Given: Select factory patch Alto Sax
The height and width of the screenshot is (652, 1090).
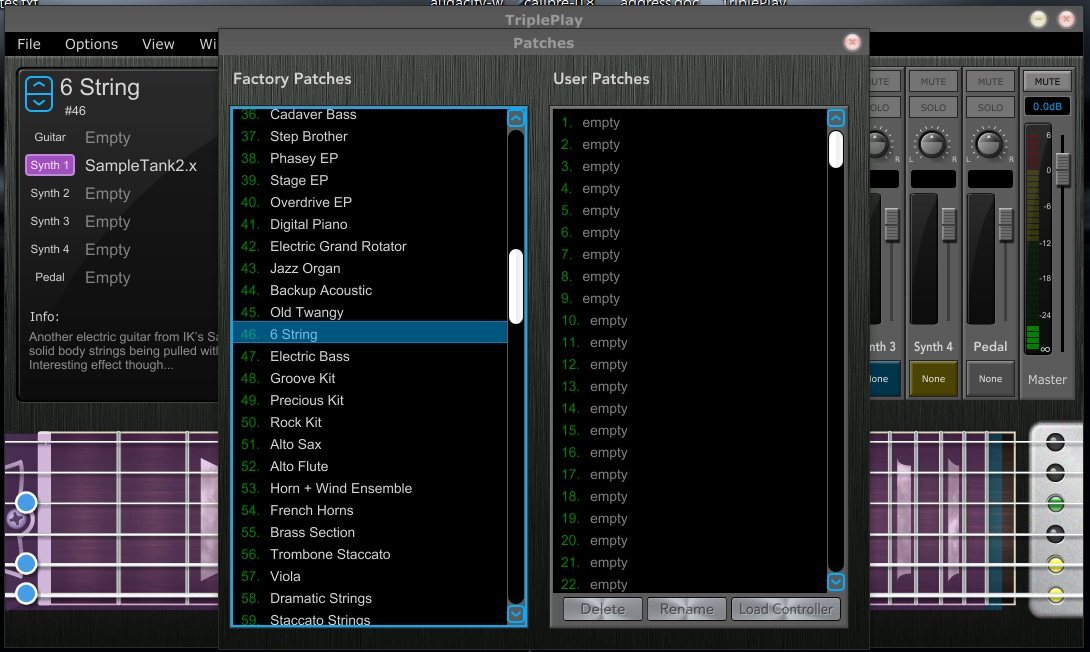Looking at the screenshot, I should (x=370, y=445).
